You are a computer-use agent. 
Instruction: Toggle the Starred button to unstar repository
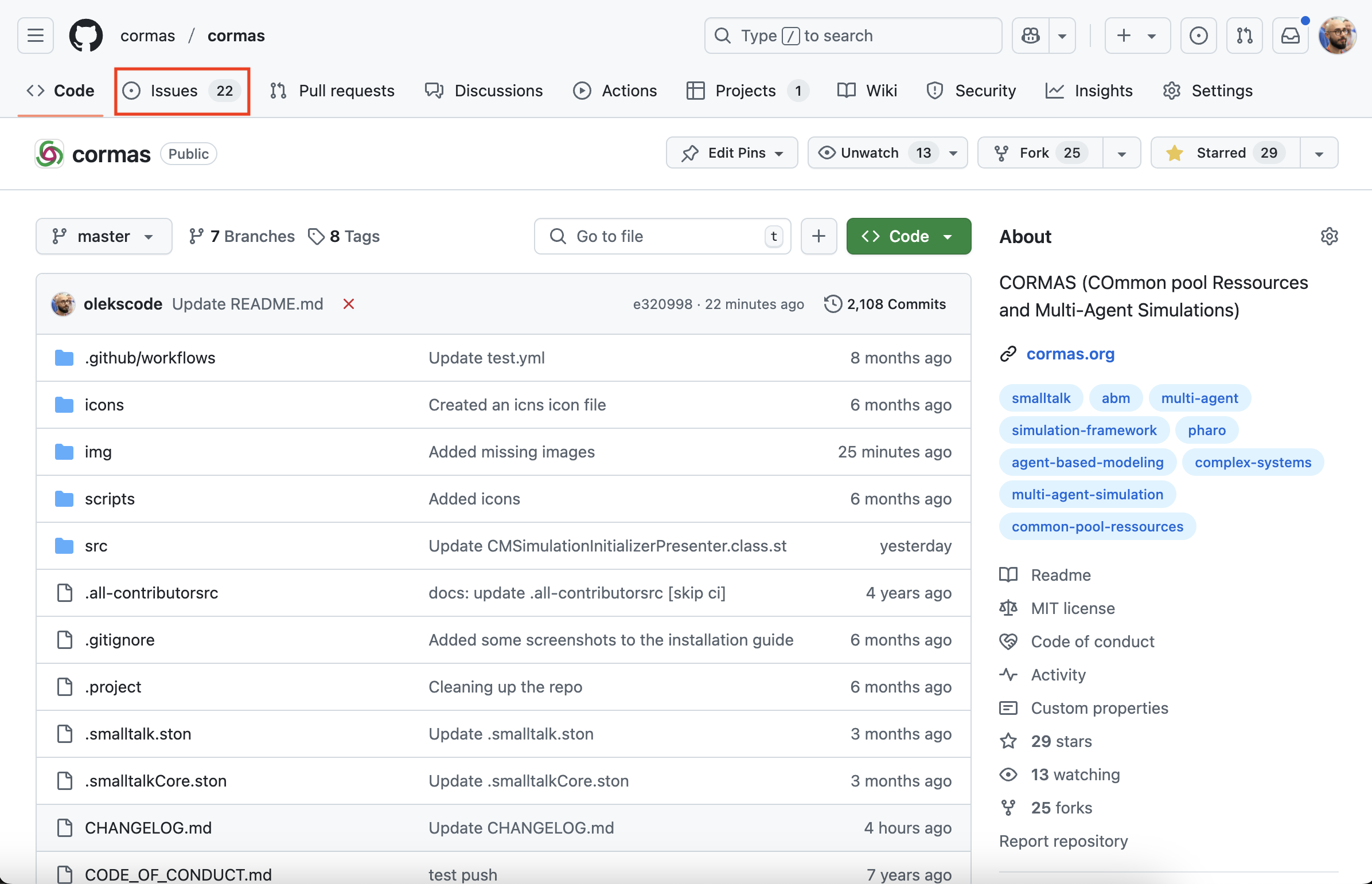(x=1225, y=152)
